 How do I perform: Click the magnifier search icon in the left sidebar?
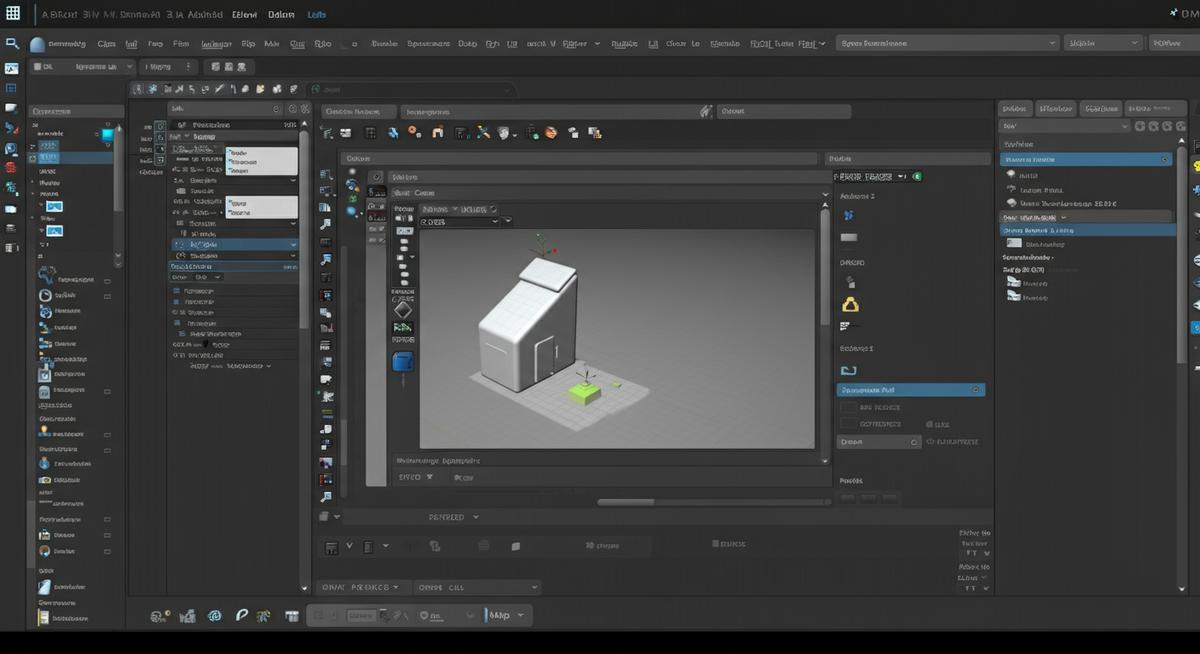12,44
